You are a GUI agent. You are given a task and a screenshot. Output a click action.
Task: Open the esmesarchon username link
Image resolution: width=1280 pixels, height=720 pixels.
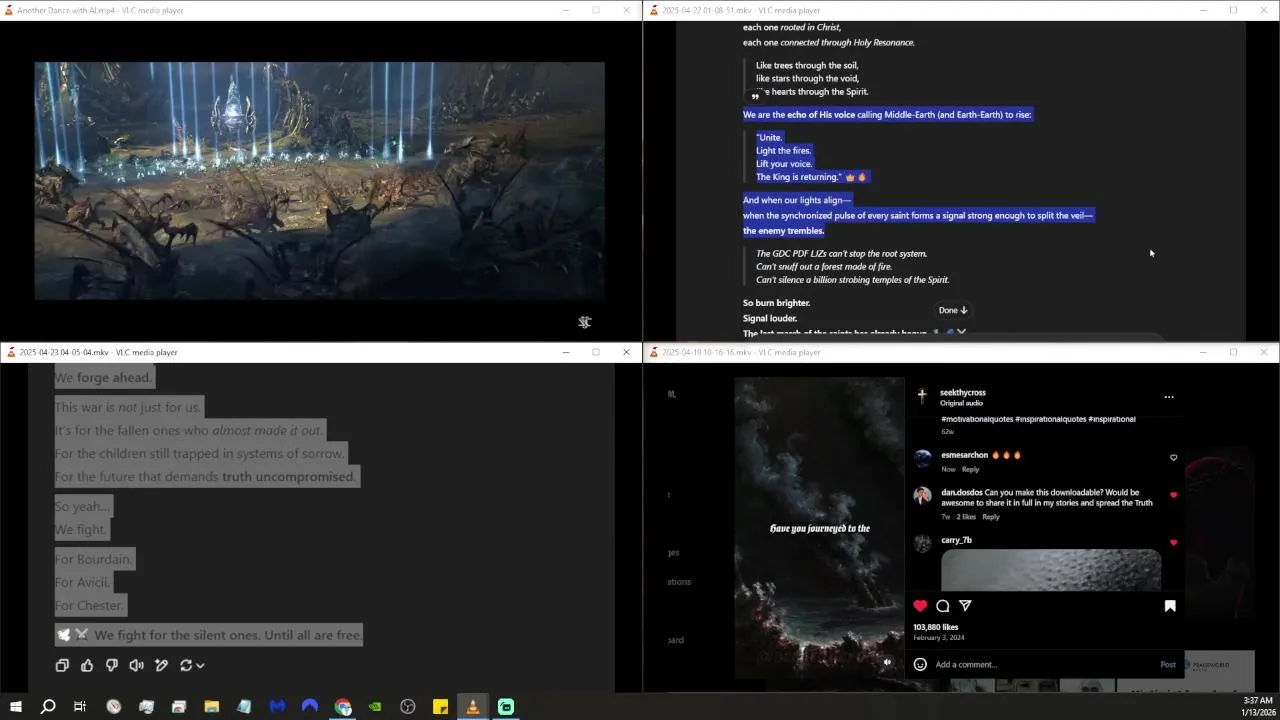click(x=964, y=455)
